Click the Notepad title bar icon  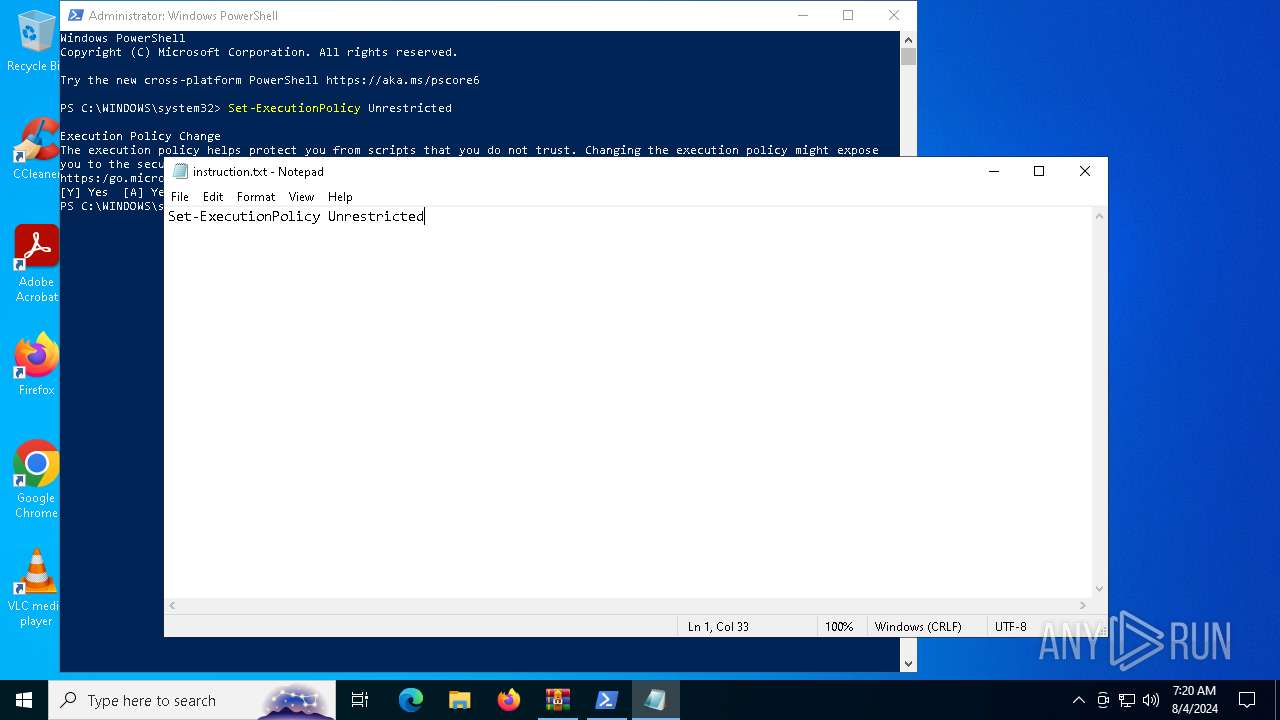pyautogui.click(x=180, y=171)
